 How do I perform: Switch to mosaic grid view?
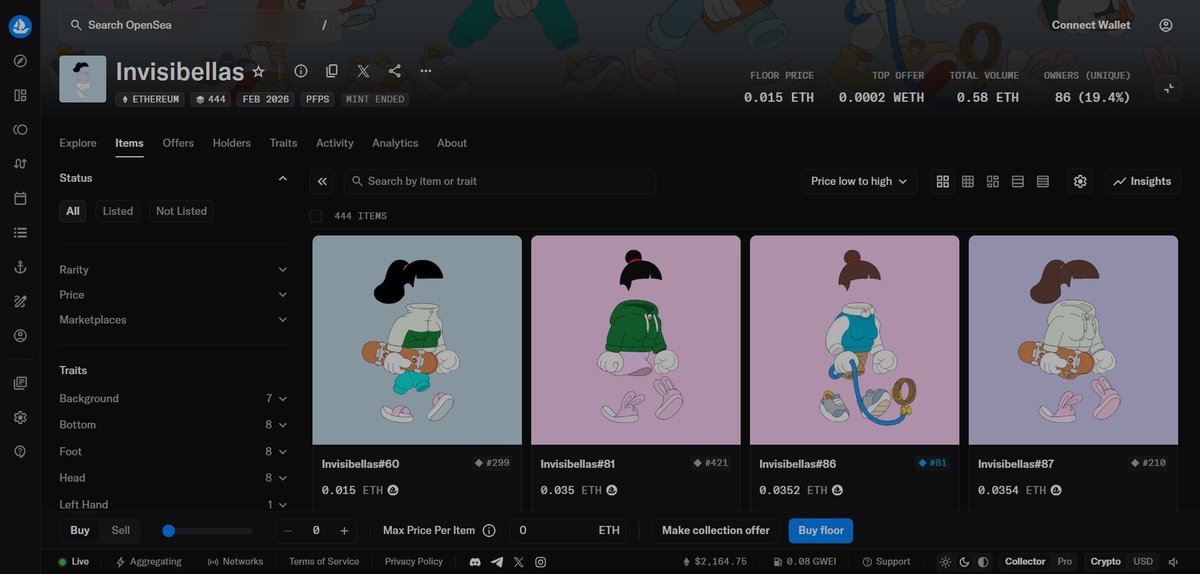coord(993,181)
